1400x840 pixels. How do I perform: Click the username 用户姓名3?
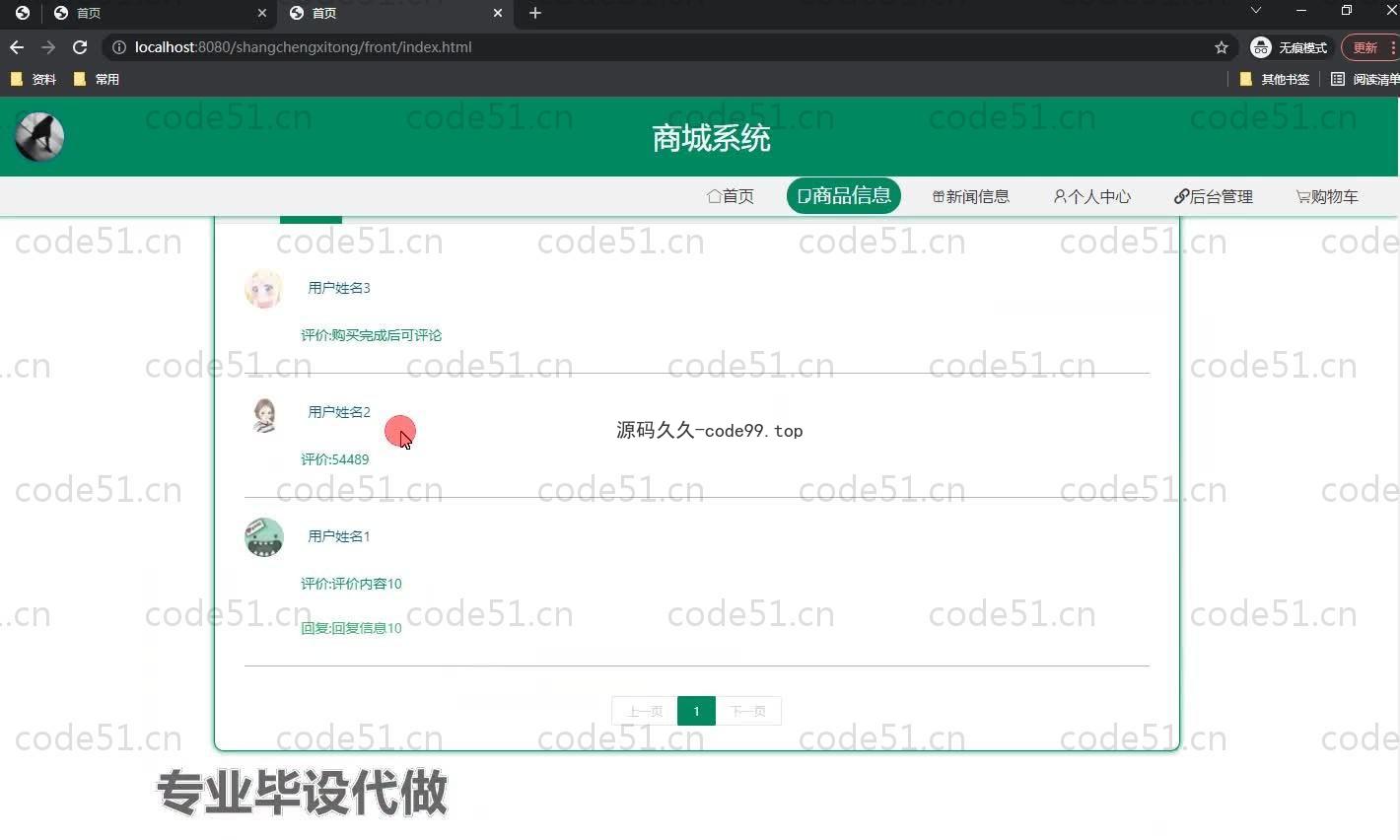(339, 288)
